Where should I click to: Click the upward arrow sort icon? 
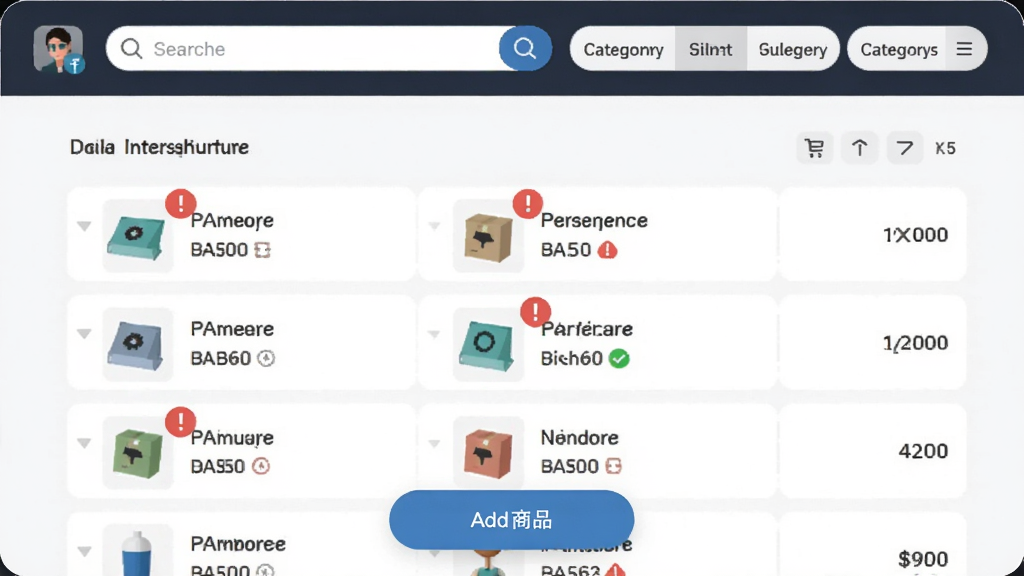click(x=859, y=148)
